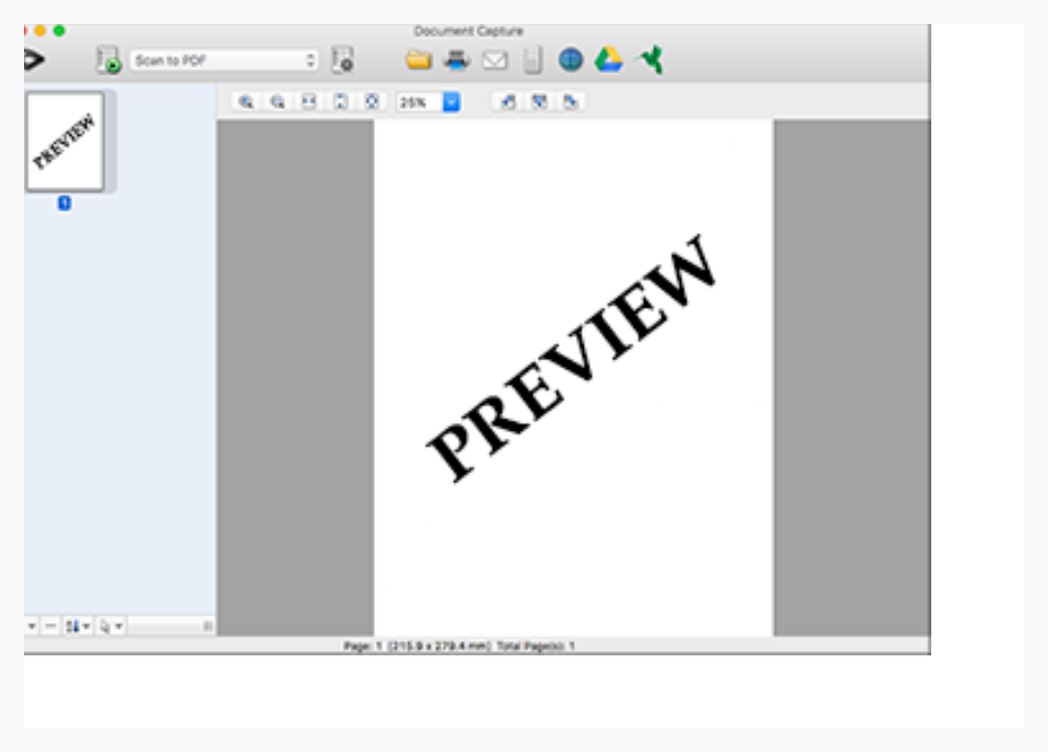Open the Scan to PDF job dropdown
Screen dimensions: 1048x752
coord(224,60)
